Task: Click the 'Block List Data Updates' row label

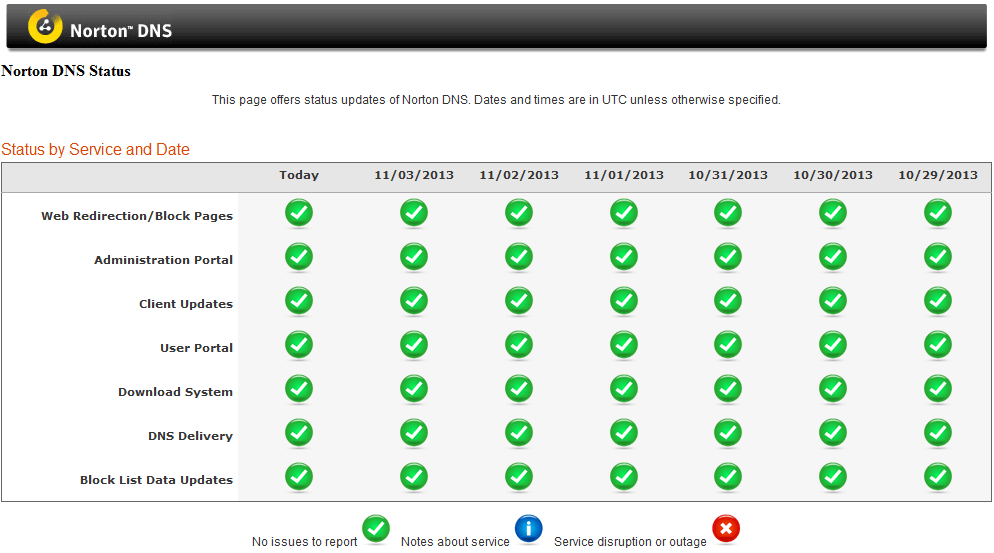Action: click(156, 480)
